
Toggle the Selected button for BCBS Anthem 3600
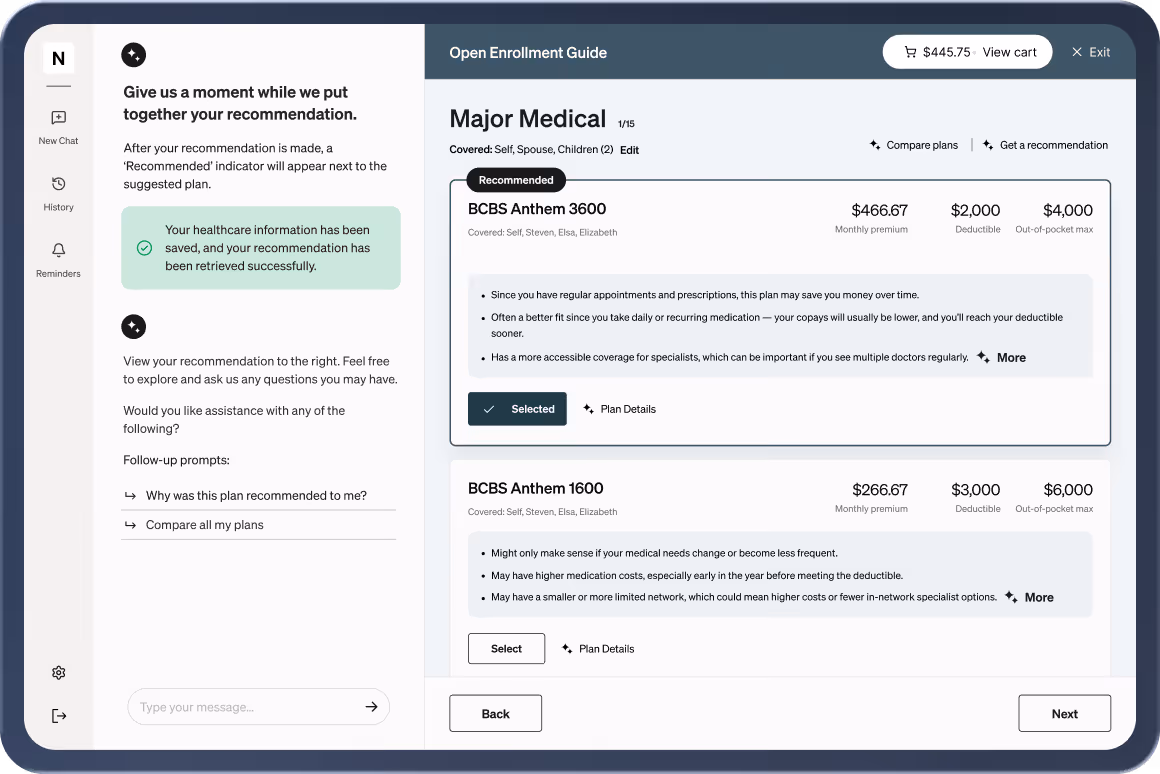pyautogui.click(x=517, y=408)
